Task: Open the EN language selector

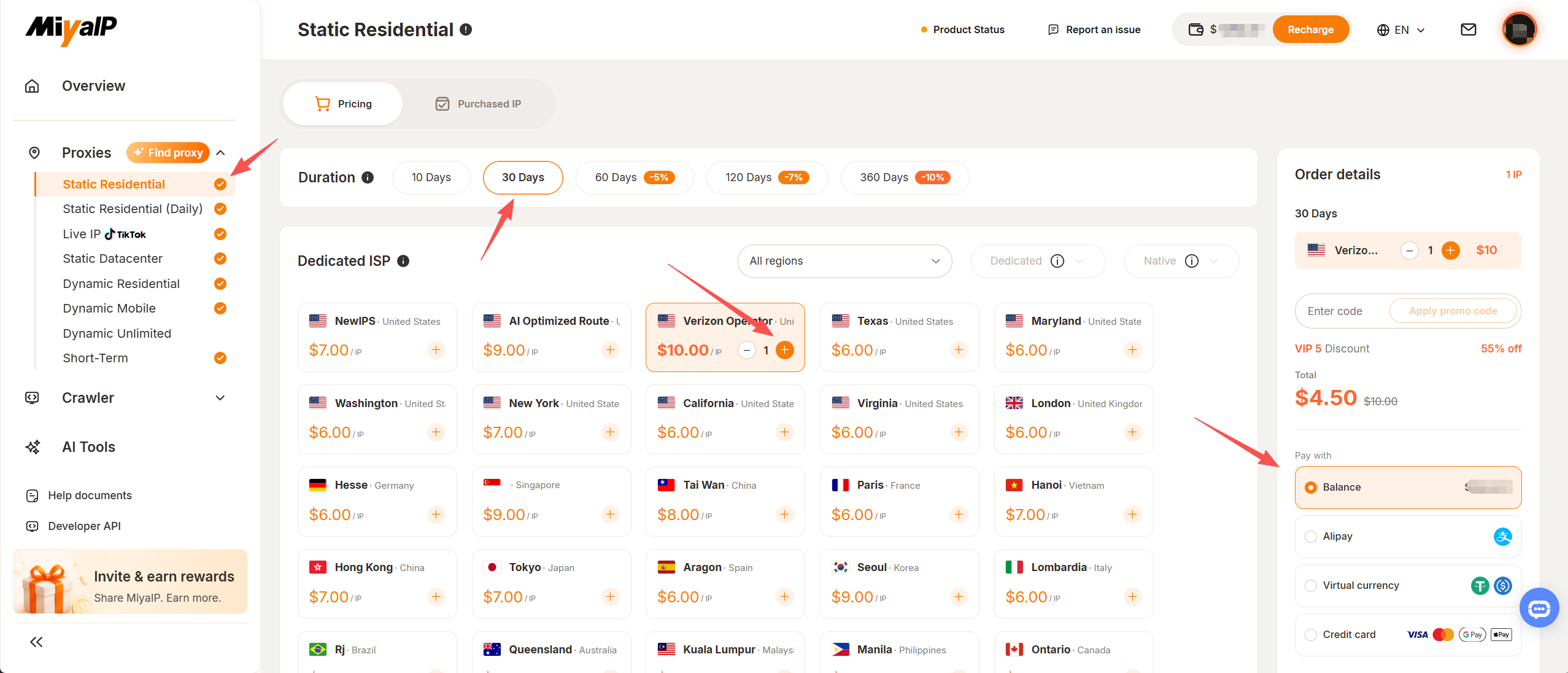Action: [1400, 29]
